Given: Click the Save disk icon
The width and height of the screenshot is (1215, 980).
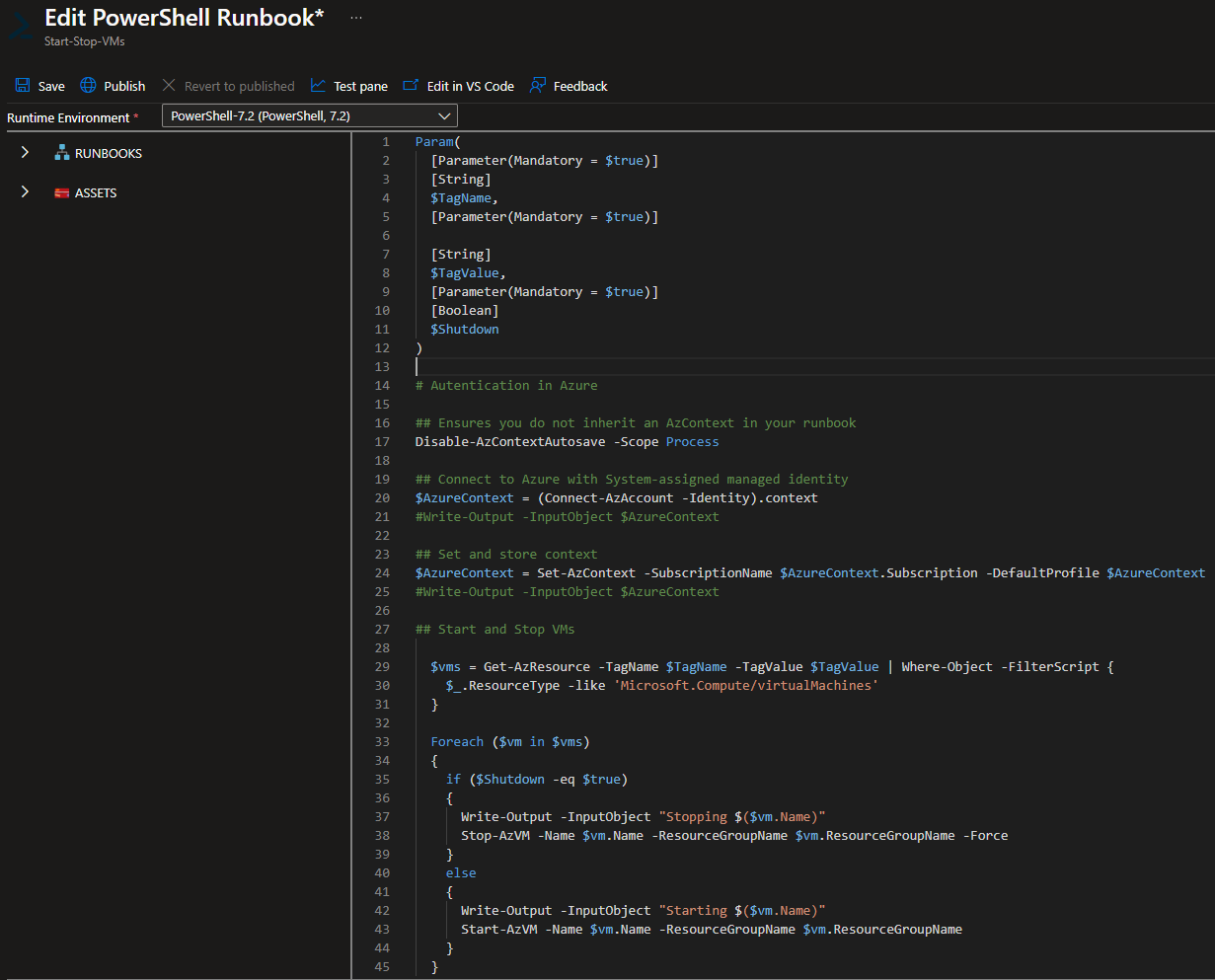Looking at the screenshot, I should pos(23,86).
